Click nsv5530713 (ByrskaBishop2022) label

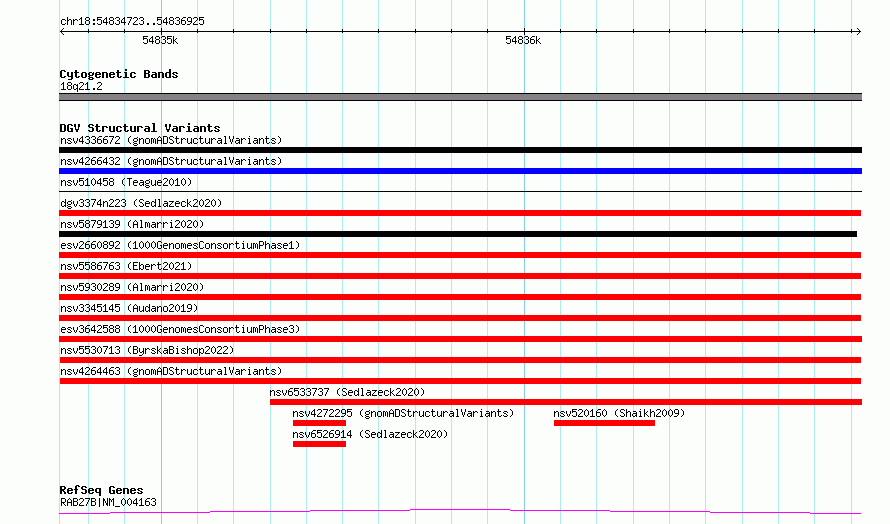tap(147, 350)
